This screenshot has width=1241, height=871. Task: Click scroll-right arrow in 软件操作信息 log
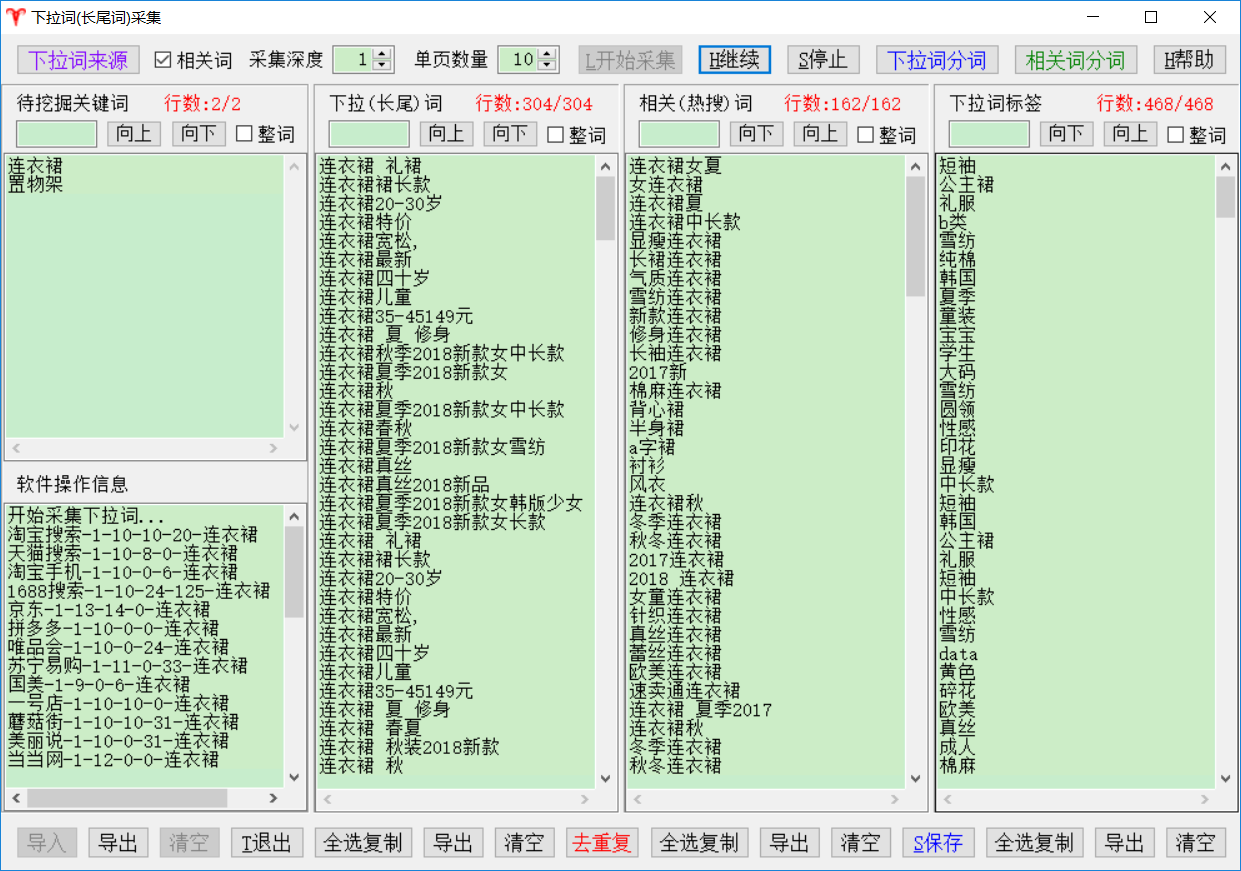pos(273,798)
